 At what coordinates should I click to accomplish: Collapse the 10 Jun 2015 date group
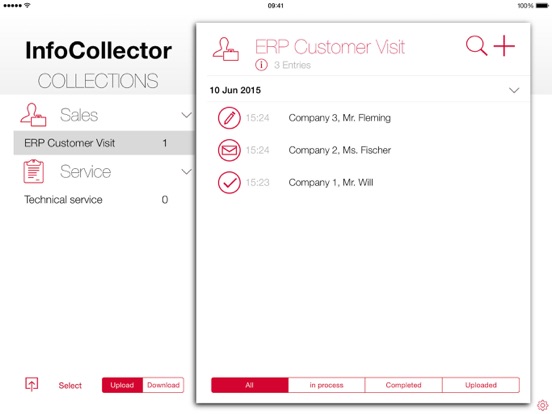point(514,90)
